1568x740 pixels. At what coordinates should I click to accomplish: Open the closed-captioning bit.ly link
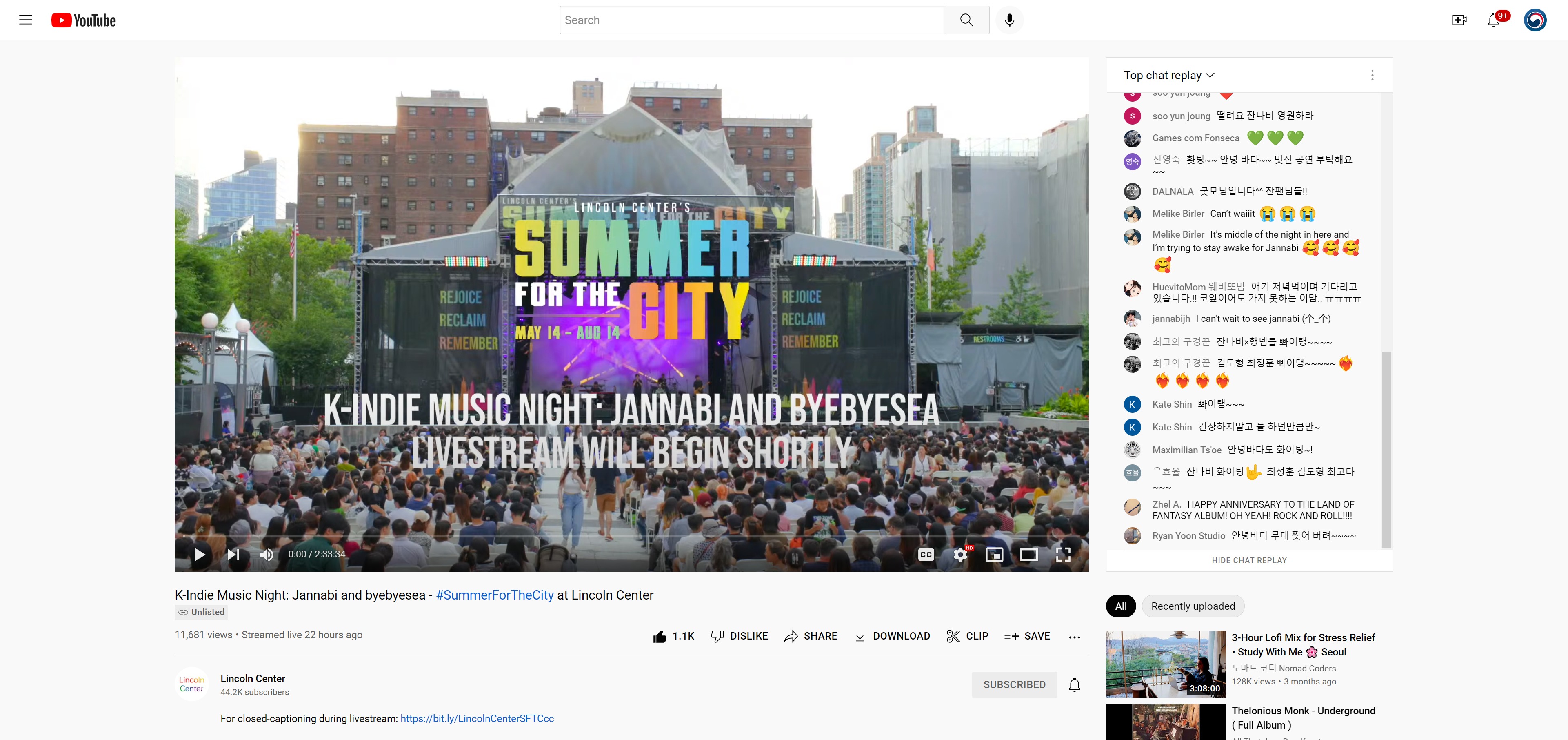(477, 719)
